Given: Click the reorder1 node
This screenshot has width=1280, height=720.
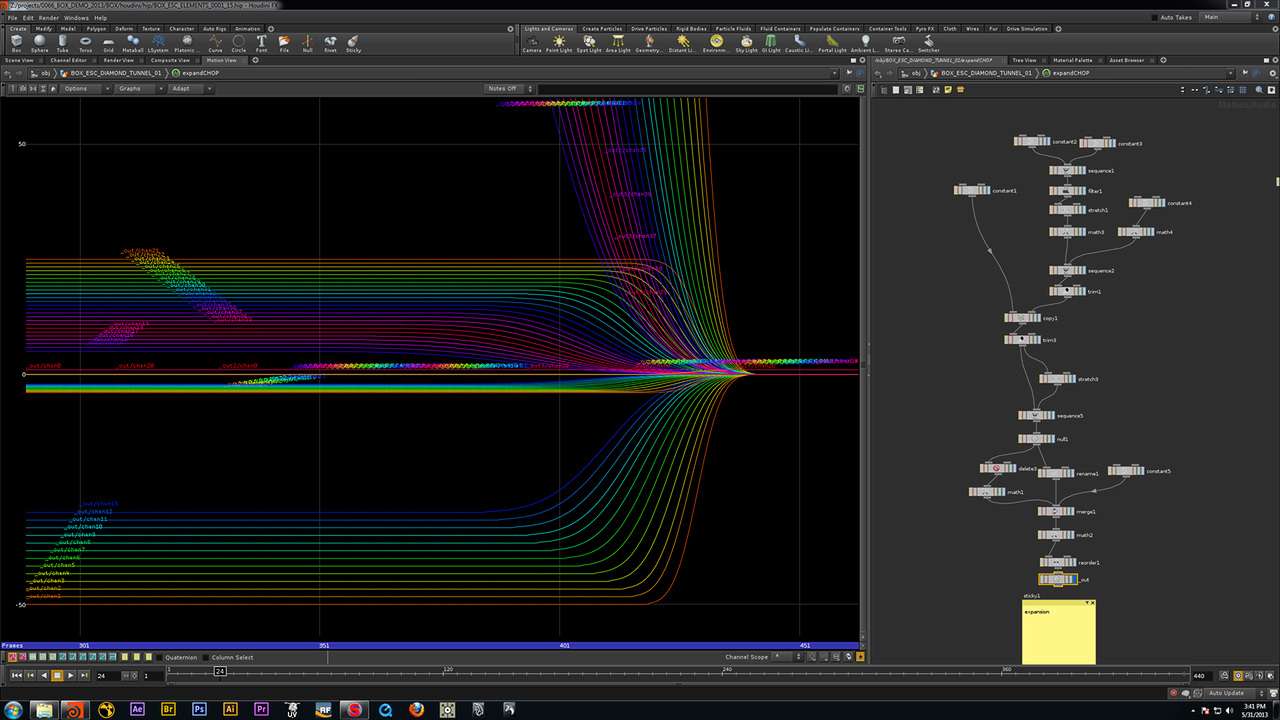Looking at the screenshot, I should (1056, 562).
